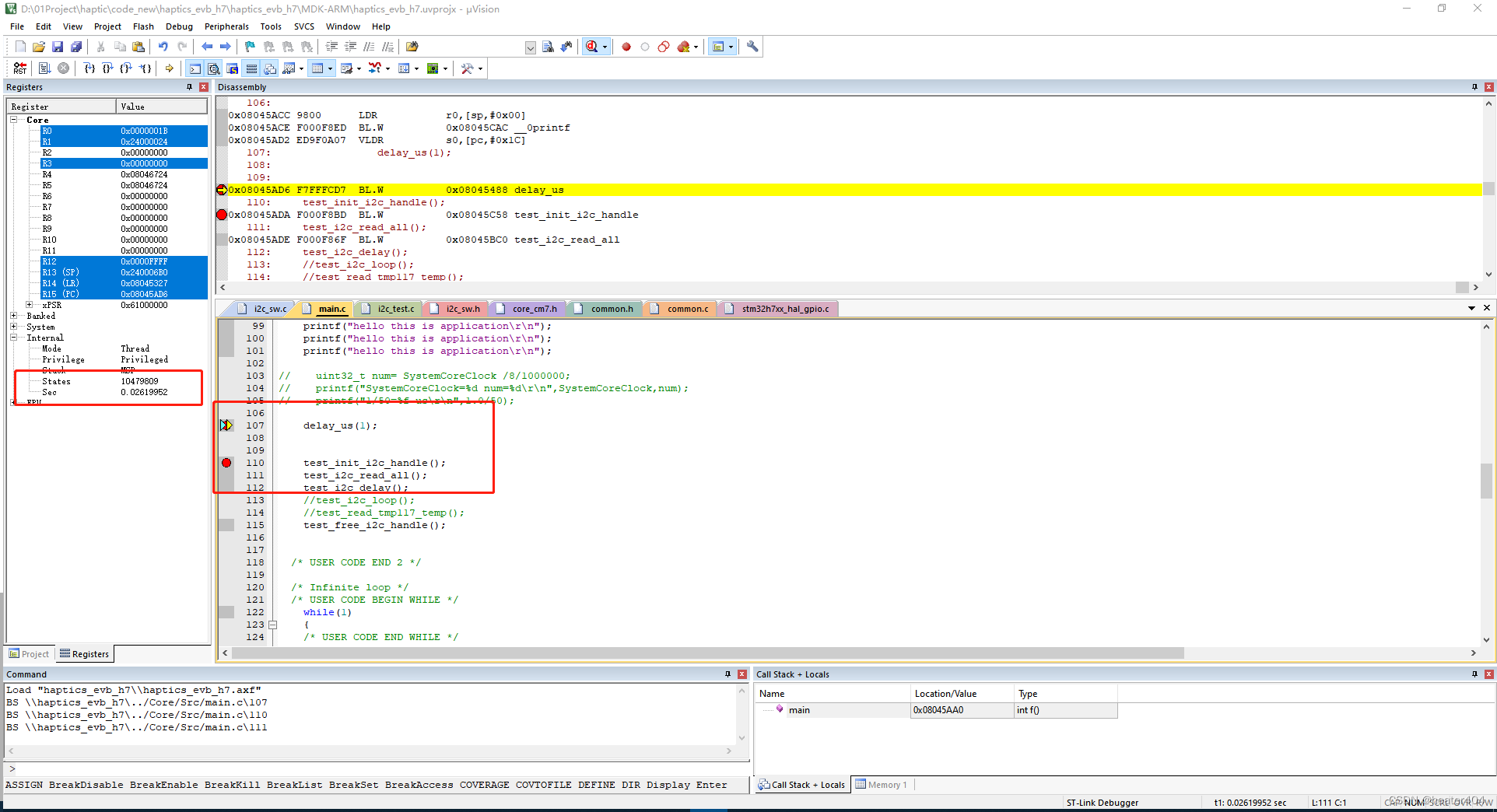
Task: Close the Command panel
Action: click(x=741, y=674)
